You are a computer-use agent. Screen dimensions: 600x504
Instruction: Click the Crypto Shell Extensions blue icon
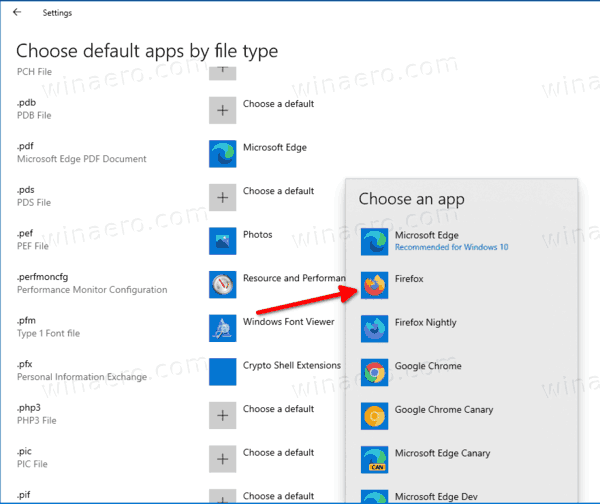click(222, 372)
